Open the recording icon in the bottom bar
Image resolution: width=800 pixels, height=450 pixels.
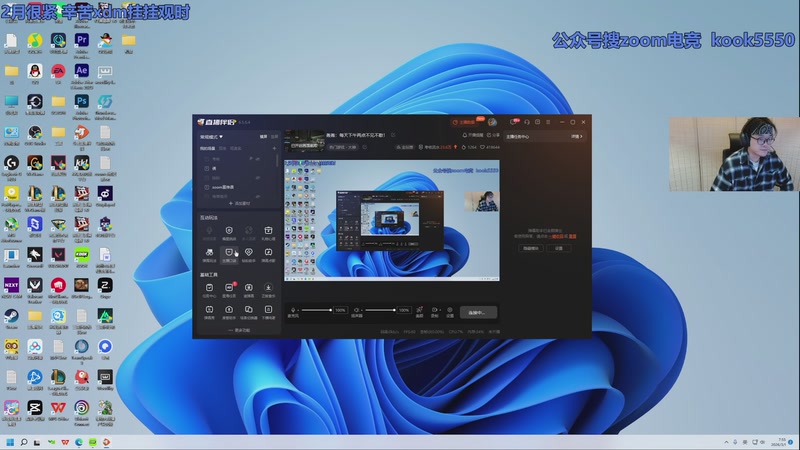[x=435, y=311]
